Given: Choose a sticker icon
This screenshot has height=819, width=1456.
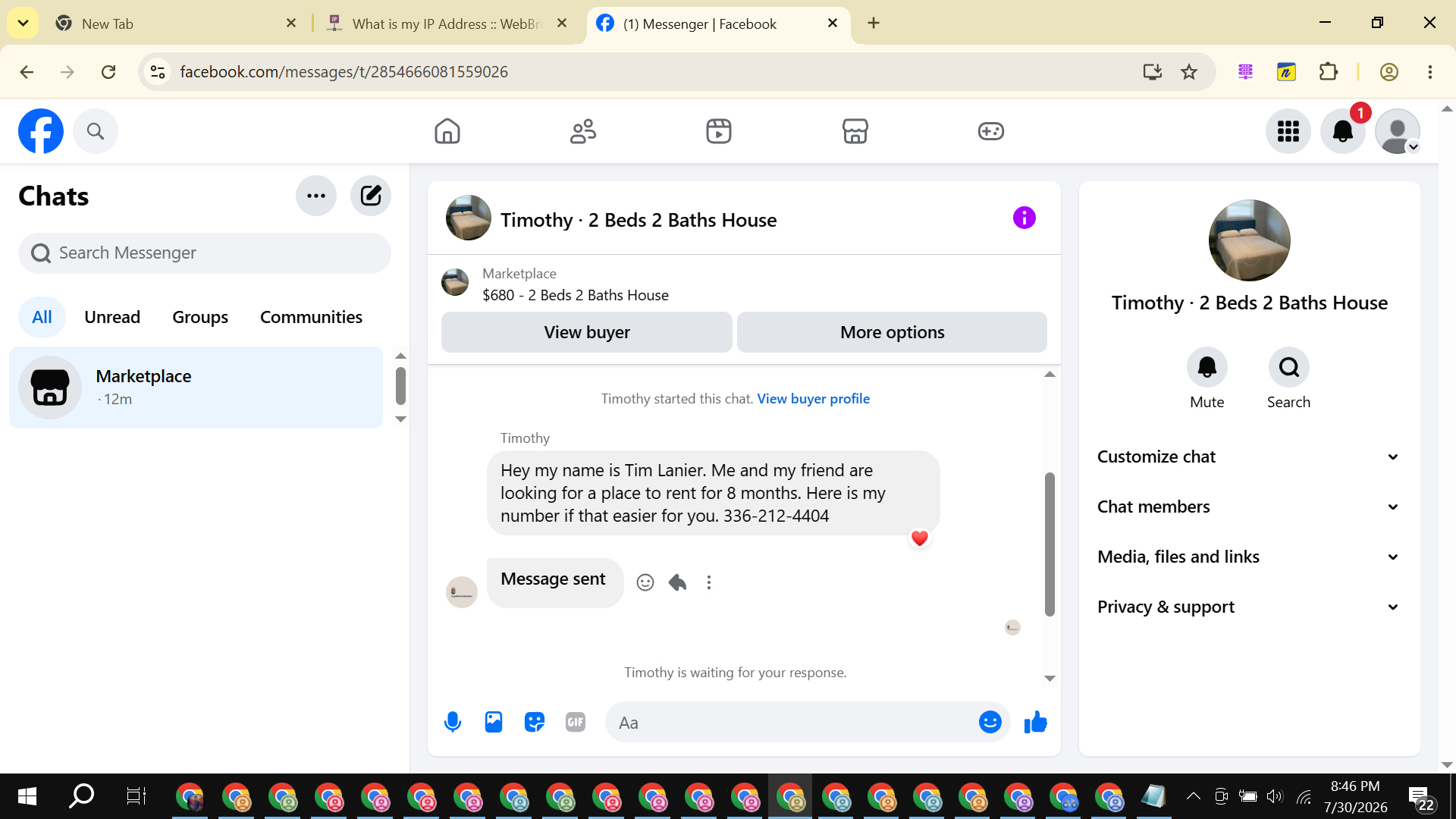Looking at the screenshot, I should pyautogui.click(x=535, y=722).
